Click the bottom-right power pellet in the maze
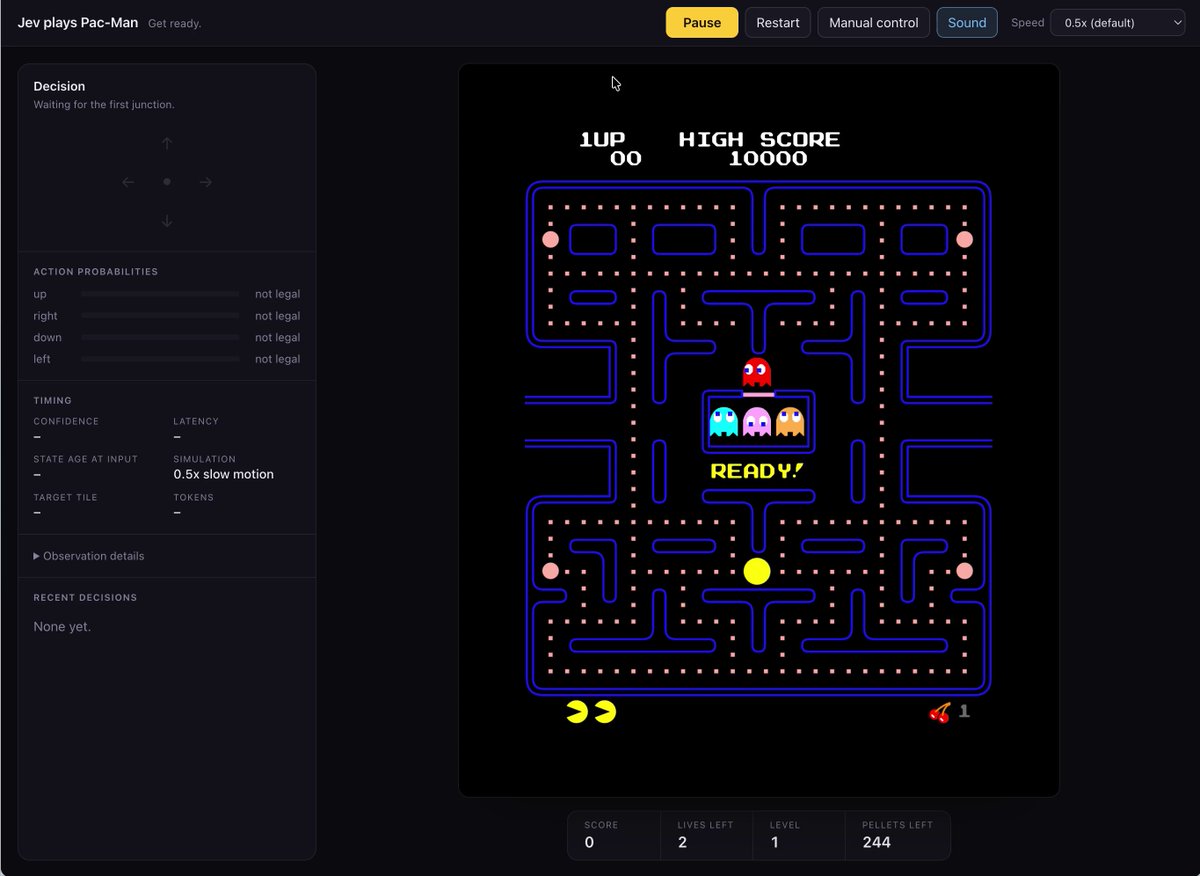The width and height of the screenshot is (1200, 876). pos(964,571)
